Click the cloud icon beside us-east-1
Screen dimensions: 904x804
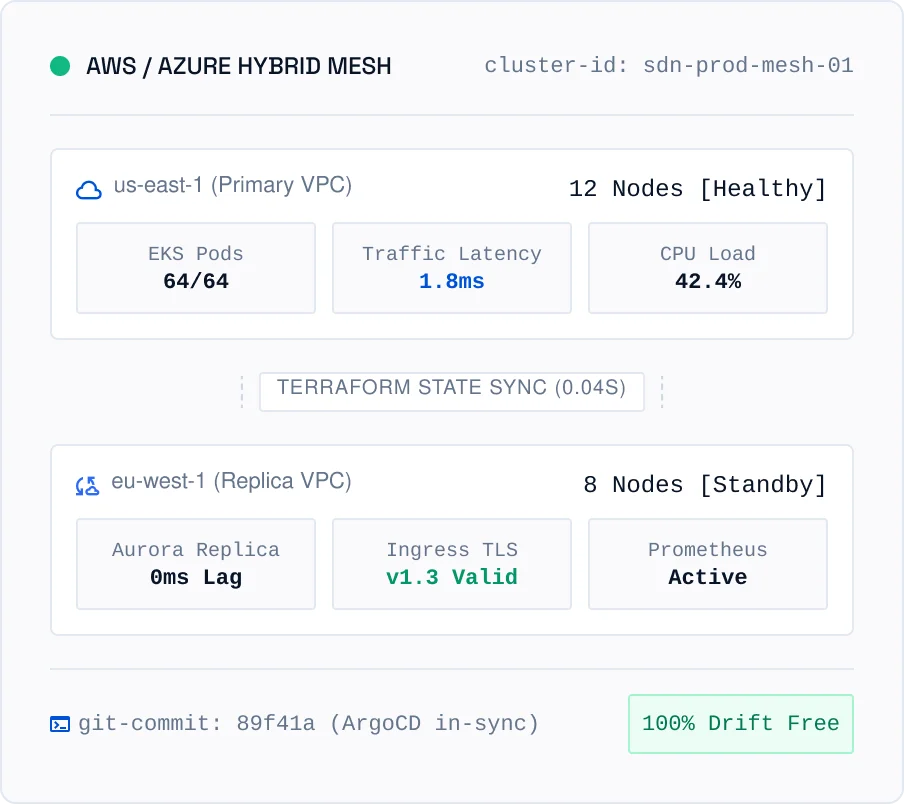click(89, 190)
